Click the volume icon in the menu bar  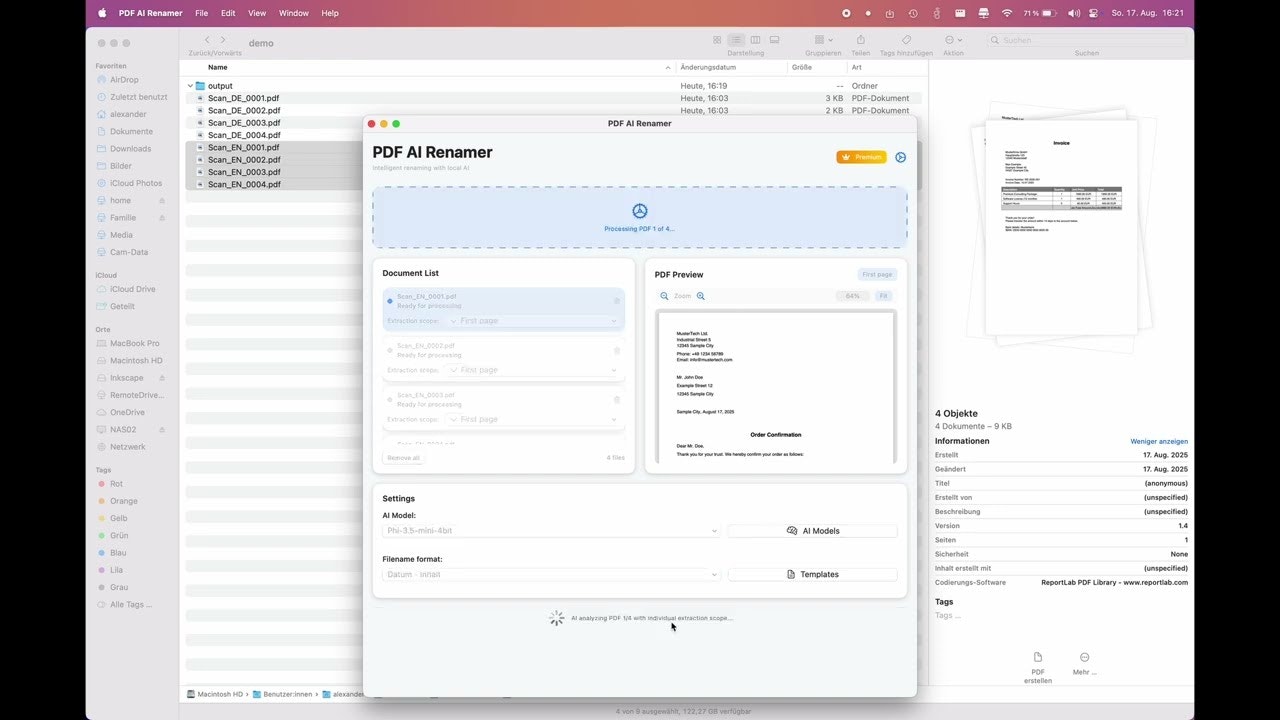point(1074,13)
